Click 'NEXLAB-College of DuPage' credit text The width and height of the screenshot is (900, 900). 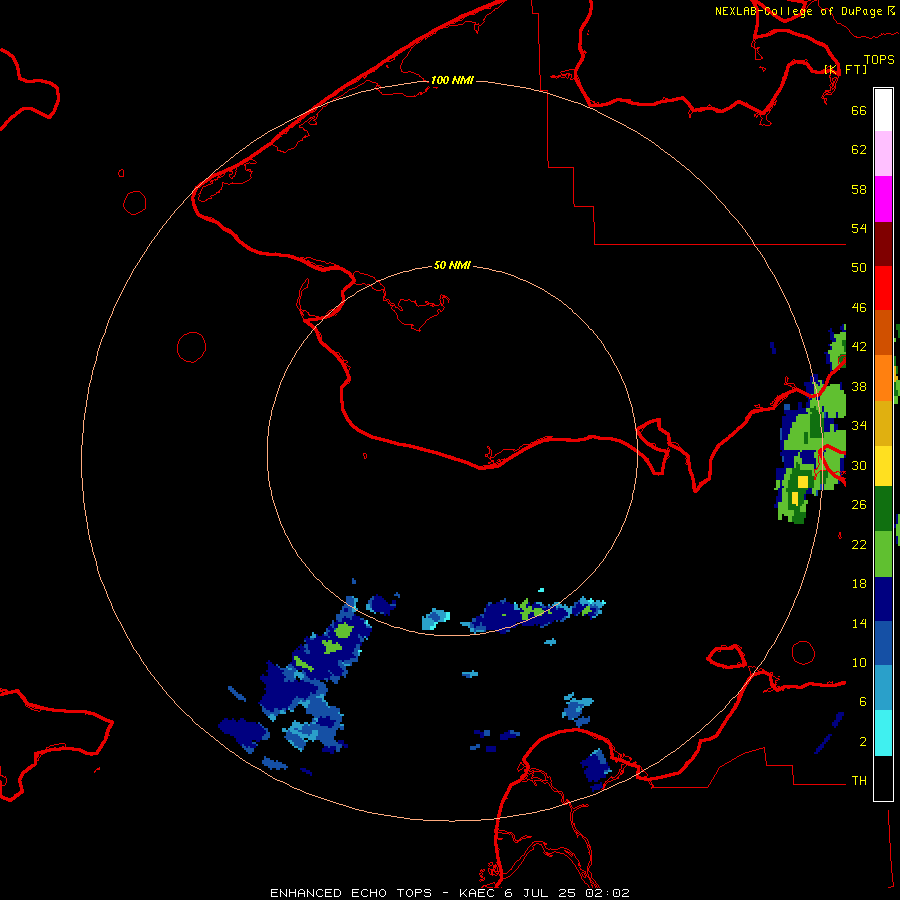pos(798,11)
